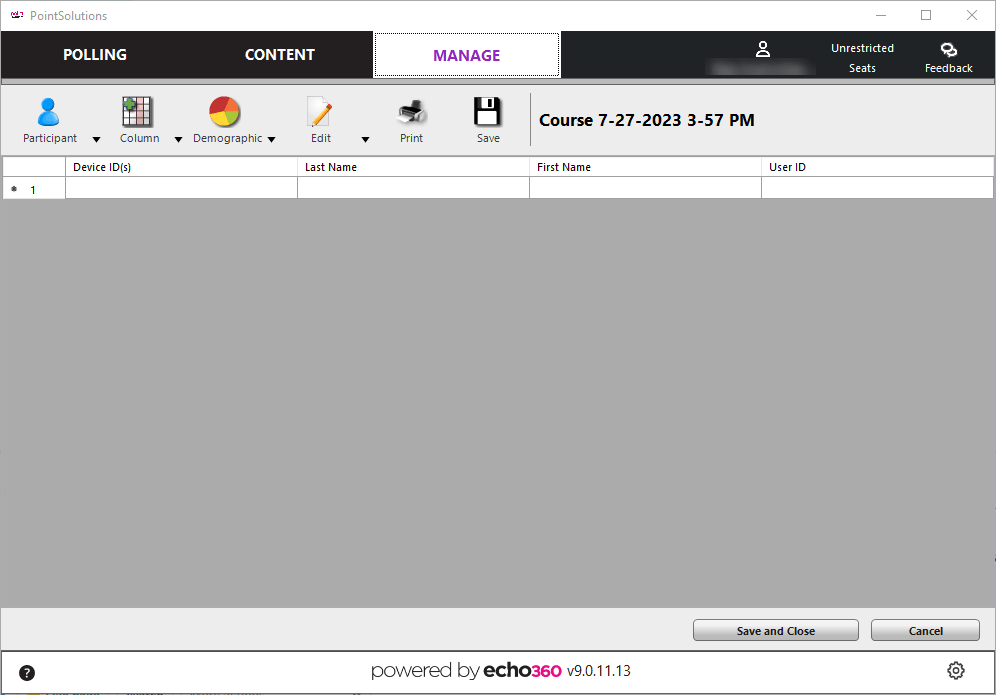This screenshot has height=695, width=996.
Task: Print the participant list
Action: (410, 112)
